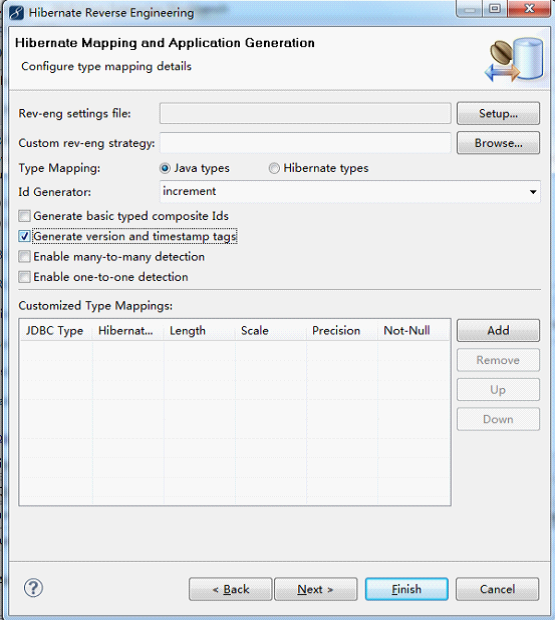This screenshot has width=555, height=622.
Task: Click the Precision column header
Action: pyautogui.click(x=342, y=330)
